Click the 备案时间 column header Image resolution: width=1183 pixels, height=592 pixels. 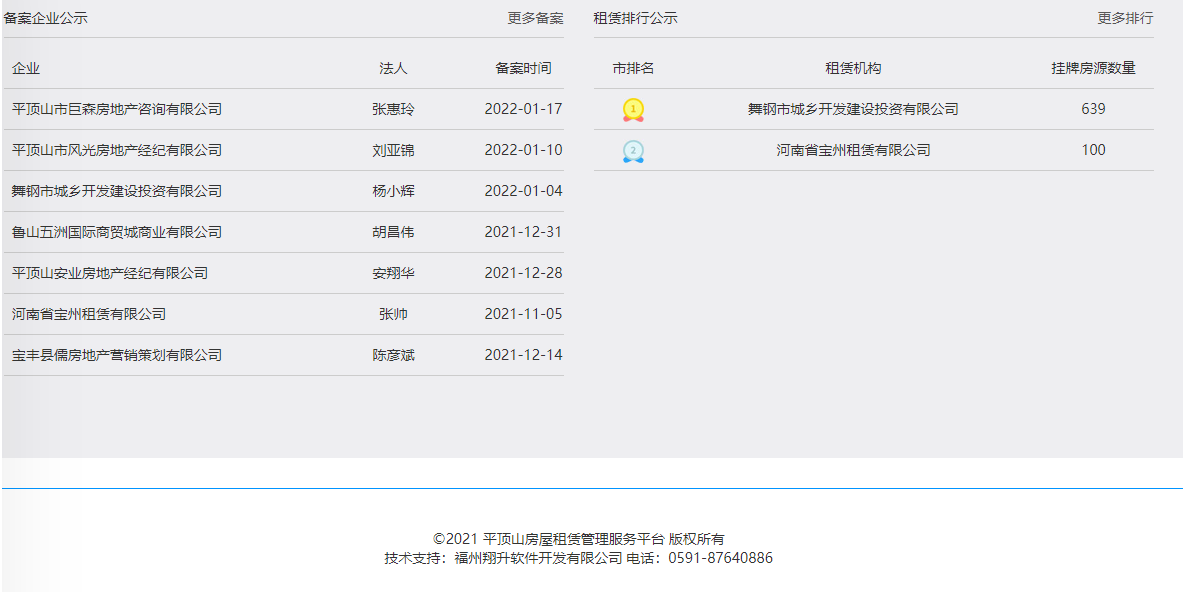tap(523, 68)
